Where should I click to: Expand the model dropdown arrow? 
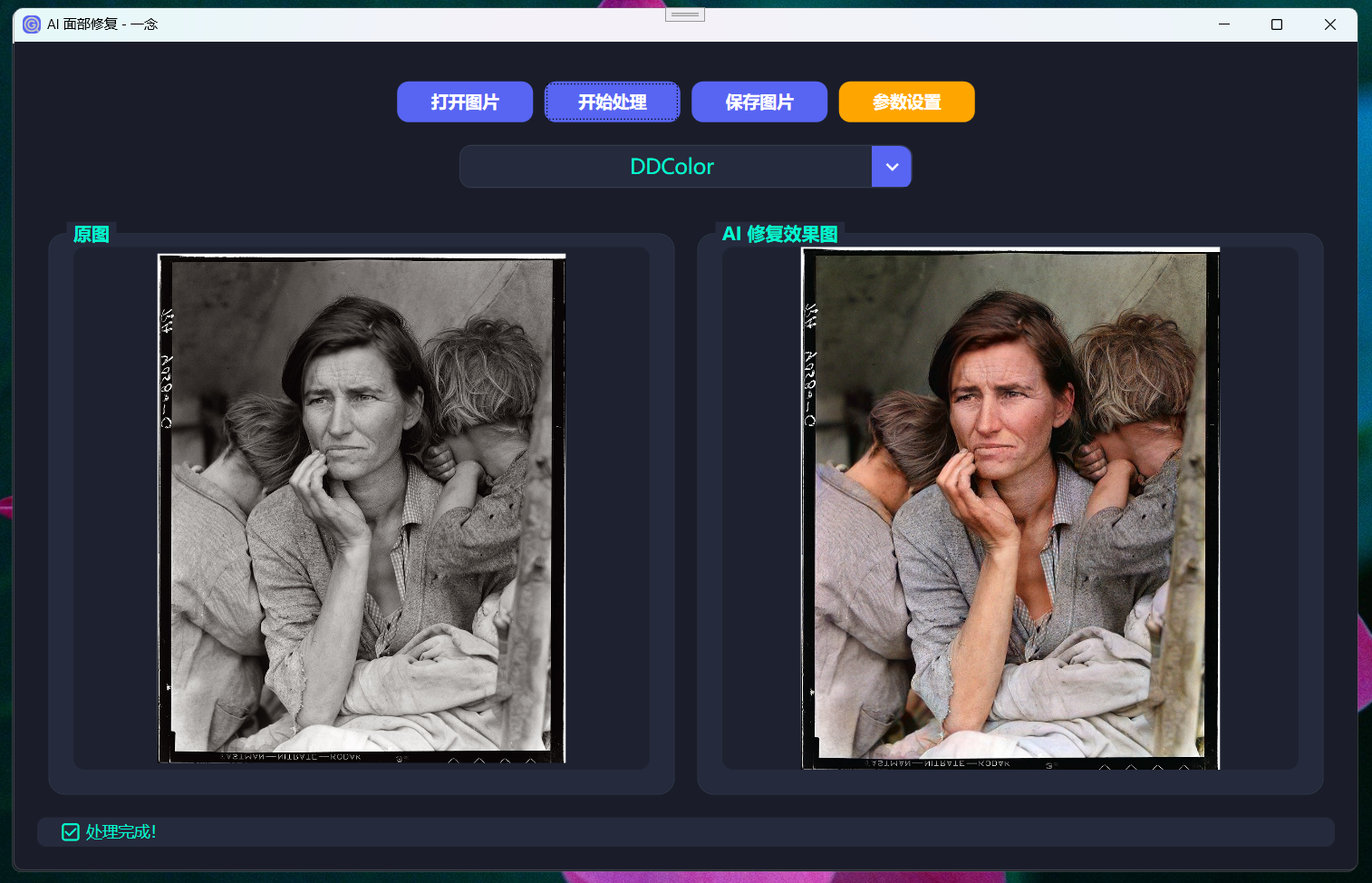(x=892, y=167)
